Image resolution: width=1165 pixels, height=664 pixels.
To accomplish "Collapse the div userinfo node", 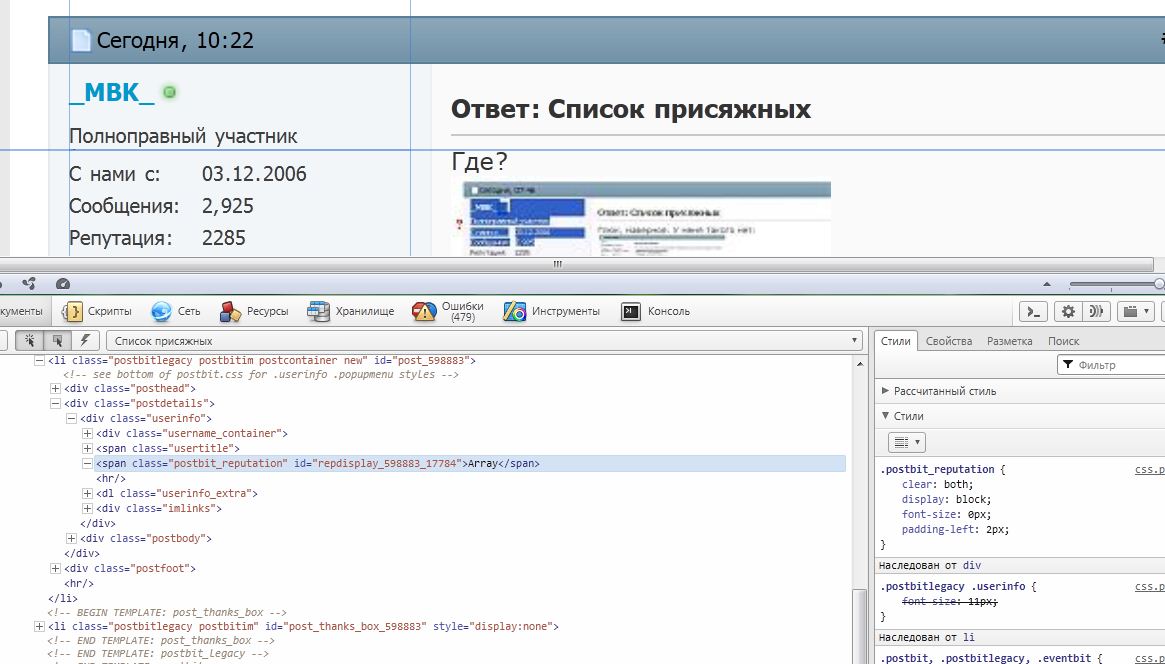I will [71, 418].
